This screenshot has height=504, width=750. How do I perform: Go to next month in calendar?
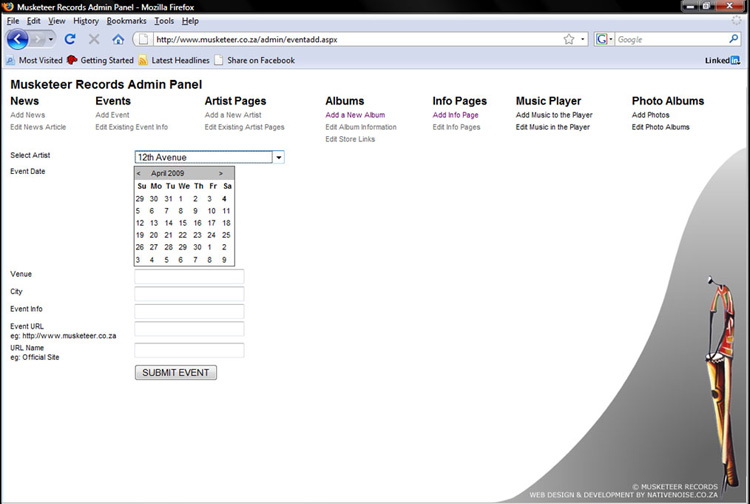[x=221, y=174]
